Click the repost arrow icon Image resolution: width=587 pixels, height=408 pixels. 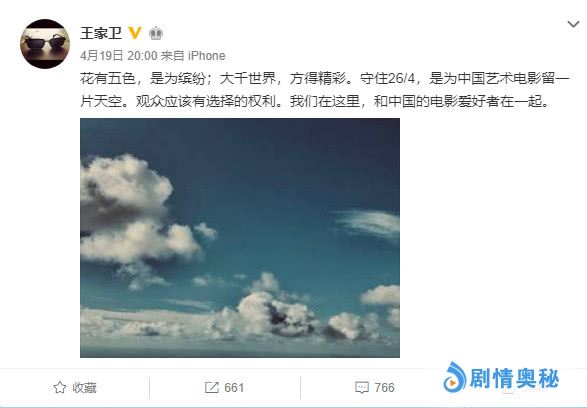[x=212, y=387]
